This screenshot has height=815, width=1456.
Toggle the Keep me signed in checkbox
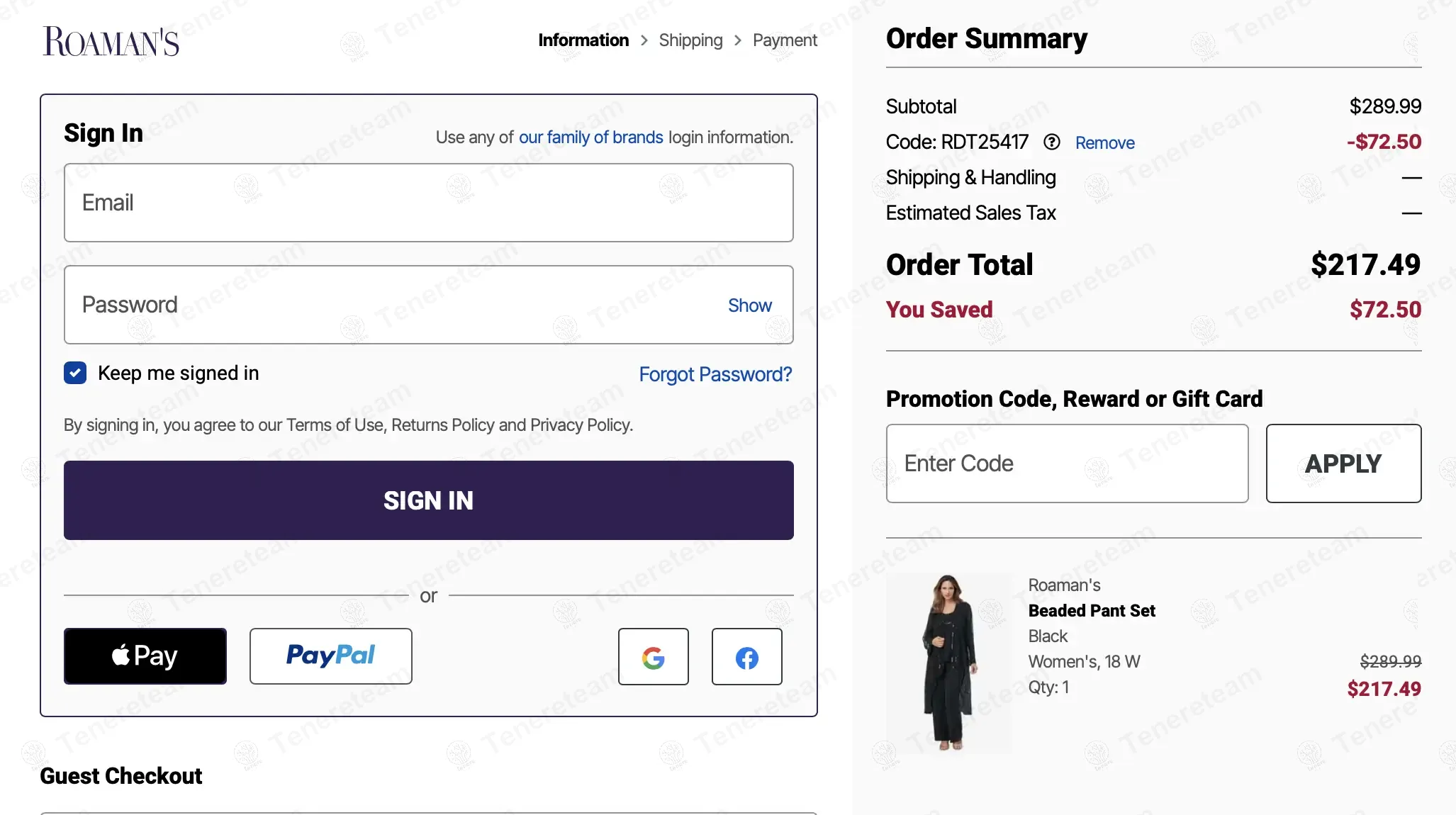click(x=75, y=373)
